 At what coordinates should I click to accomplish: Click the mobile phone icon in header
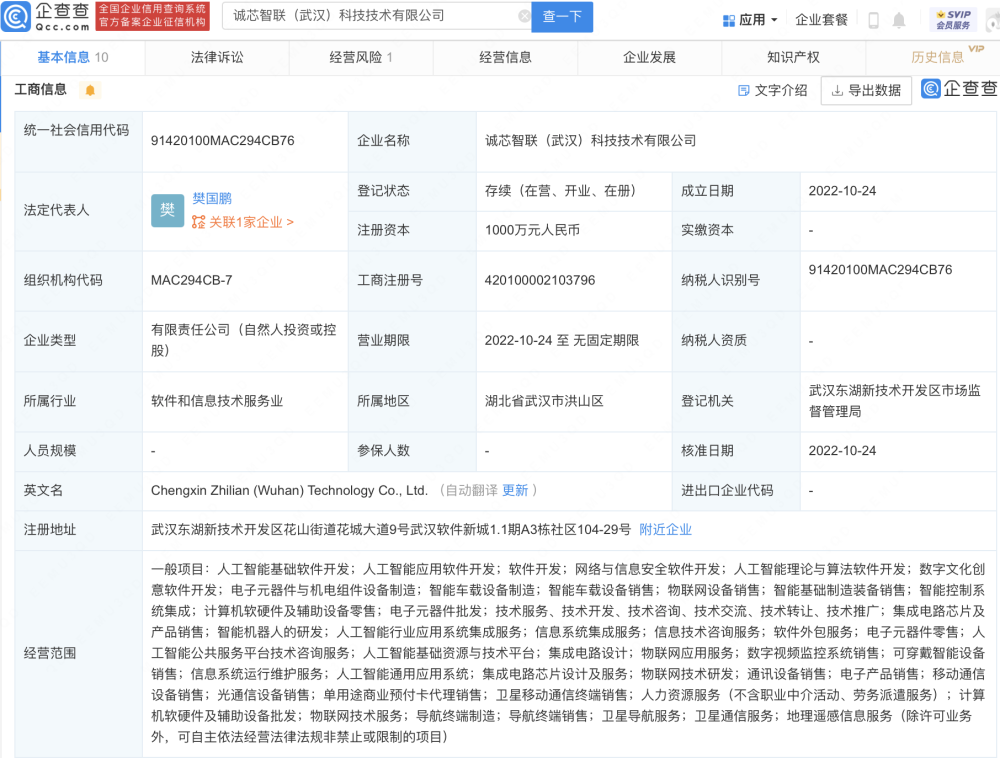[873, 20]
